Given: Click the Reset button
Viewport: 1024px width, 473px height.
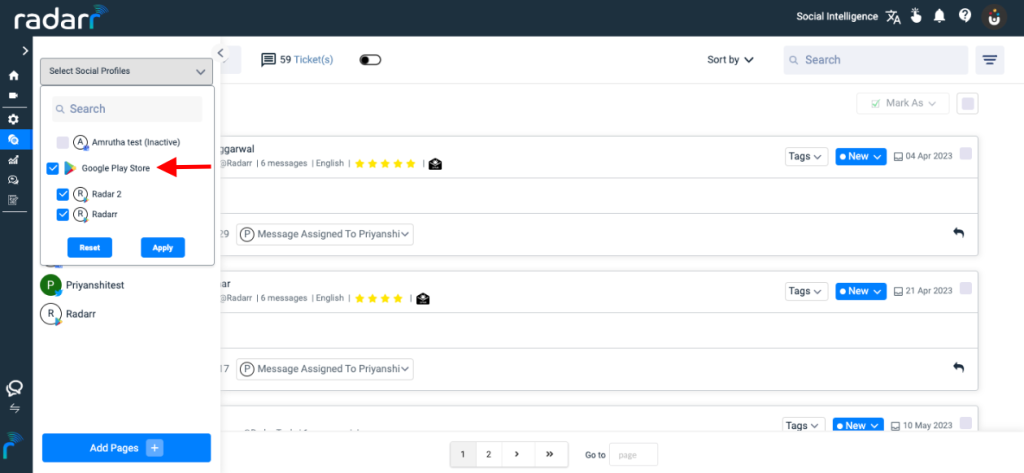Looking at the screenshot, I should click(x=89, y=248).
